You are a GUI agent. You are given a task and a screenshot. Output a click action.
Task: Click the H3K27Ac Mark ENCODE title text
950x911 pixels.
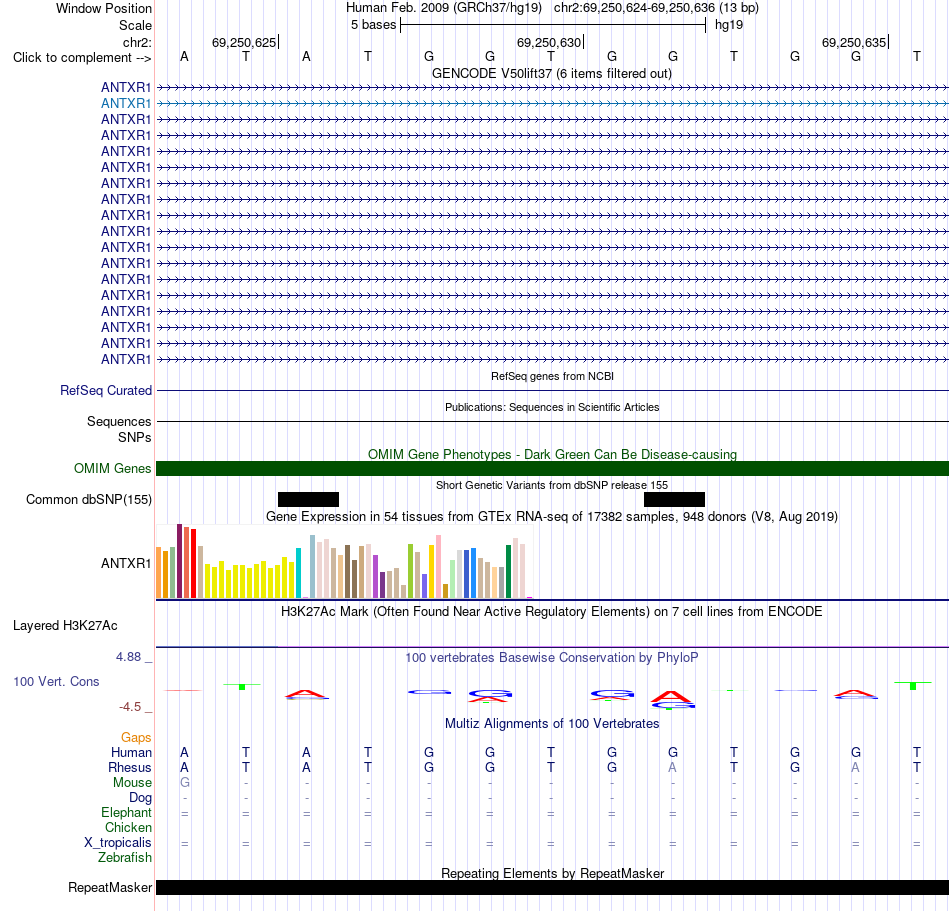coord(551,612)
